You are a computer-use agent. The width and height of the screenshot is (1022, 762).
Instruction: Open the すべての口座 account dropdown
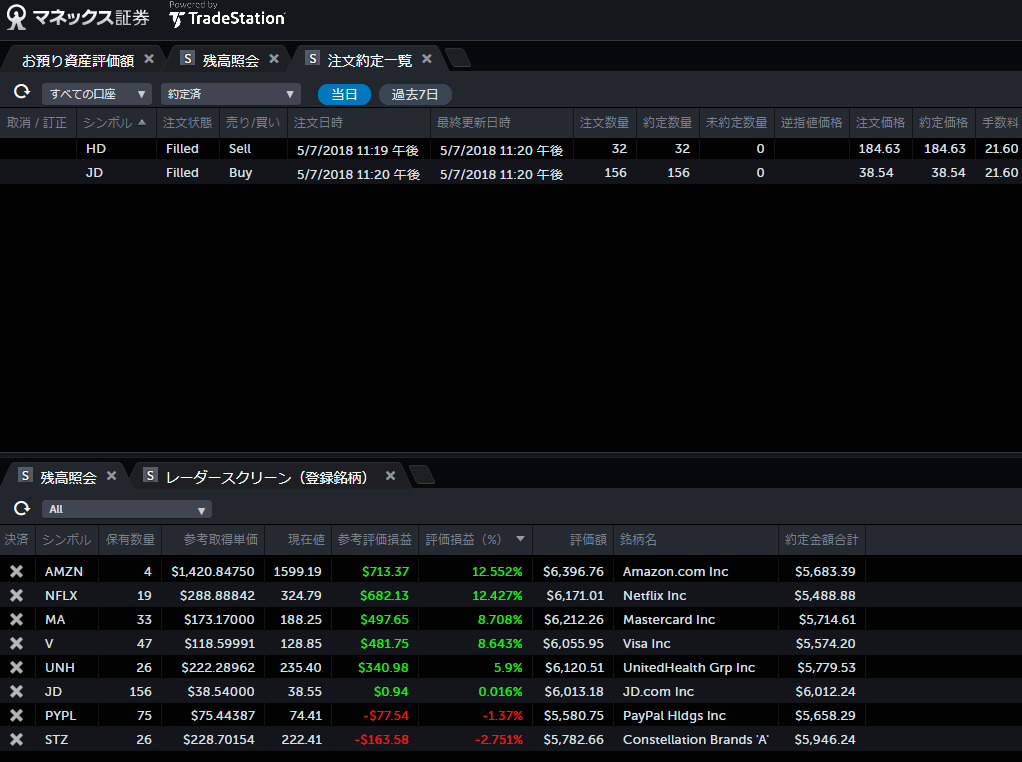click(96, 94)
